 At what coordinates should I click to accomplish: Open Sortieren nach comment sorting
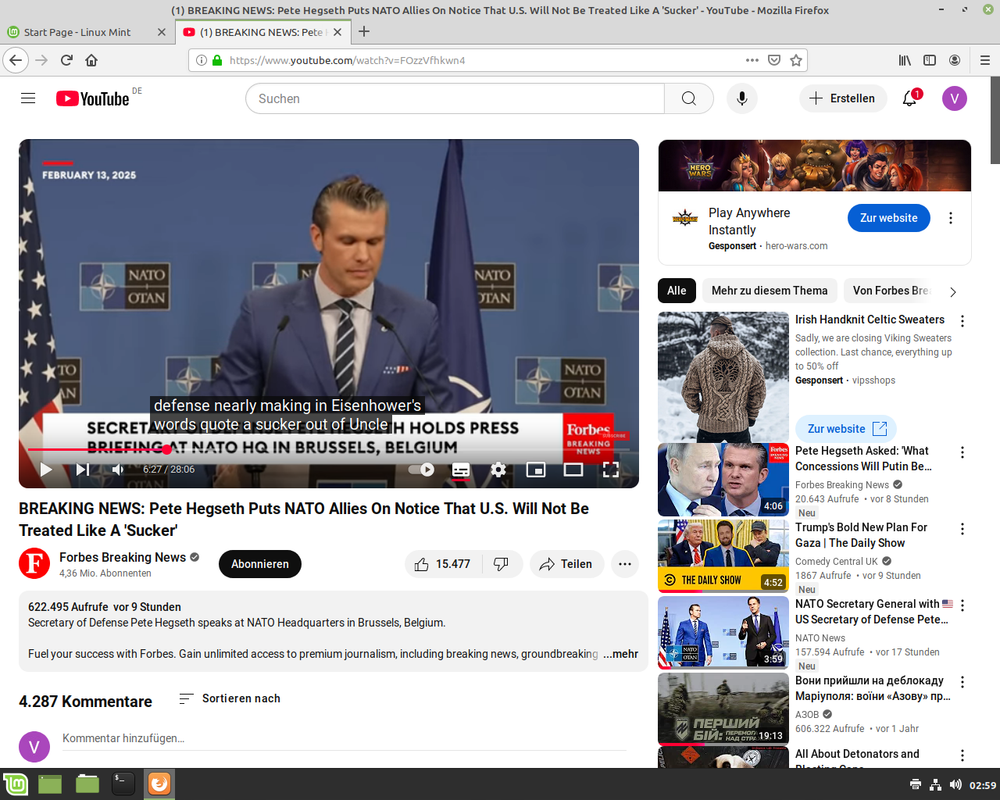click(x=230, y=699)
